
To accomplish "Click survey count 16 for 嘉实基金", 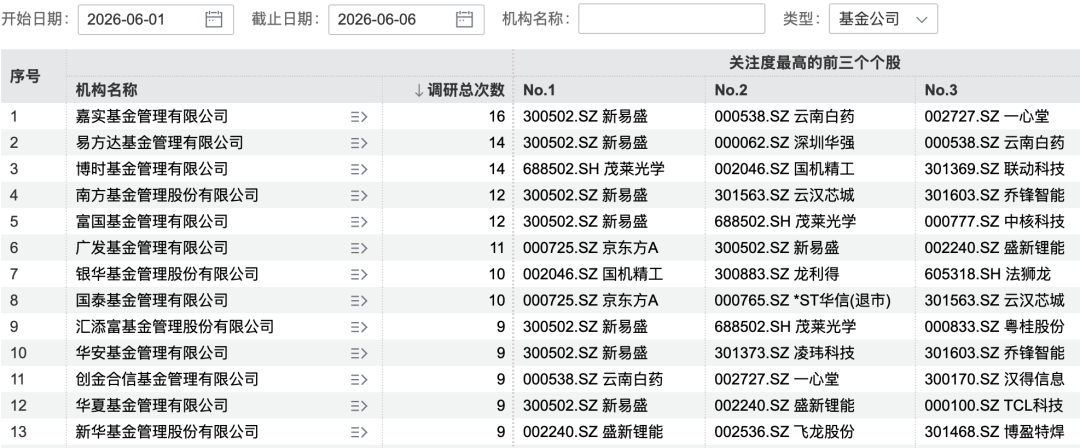I will [x=497, y=116].
